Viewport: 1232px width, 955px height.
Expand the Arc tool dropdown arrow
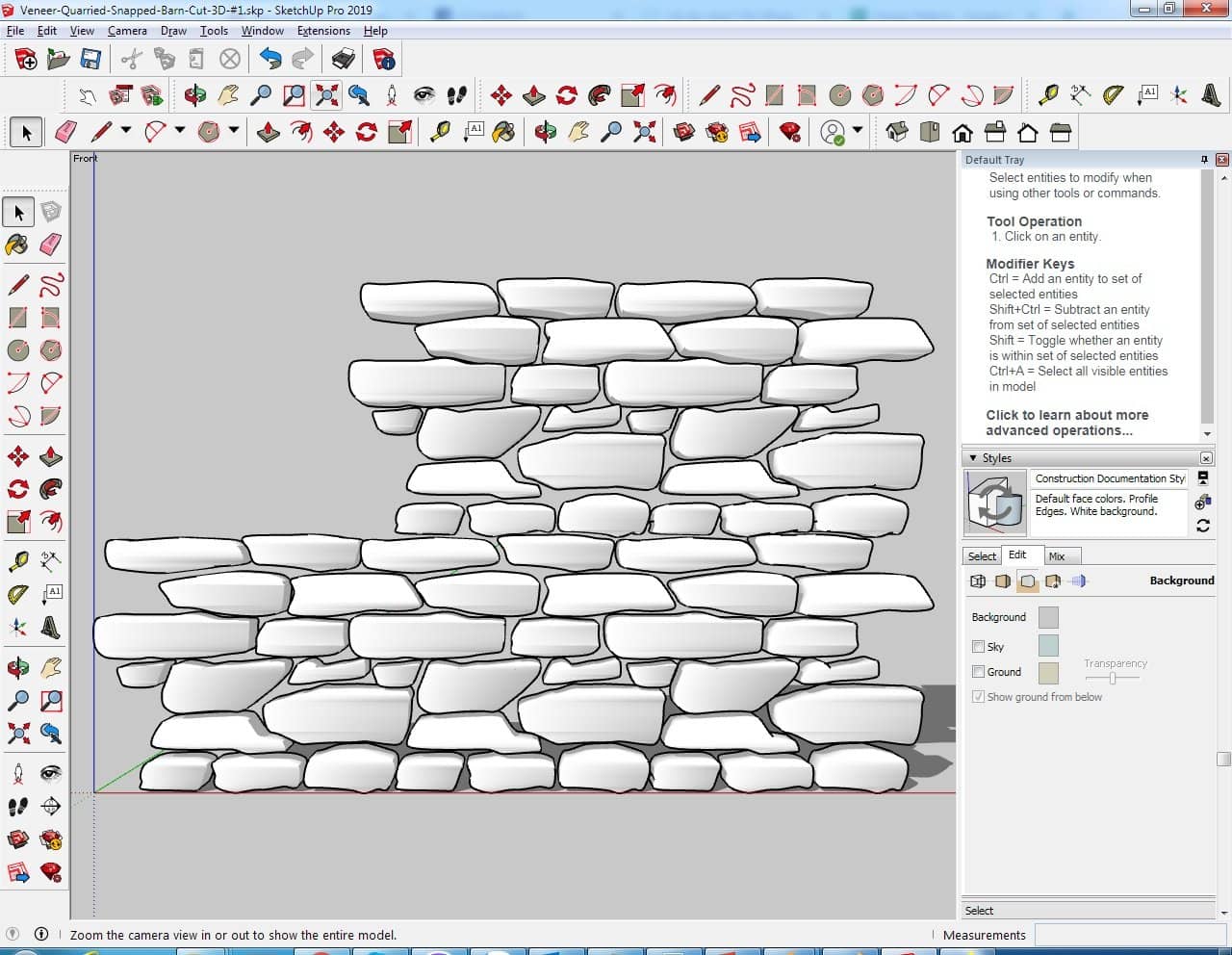[179, 131]
